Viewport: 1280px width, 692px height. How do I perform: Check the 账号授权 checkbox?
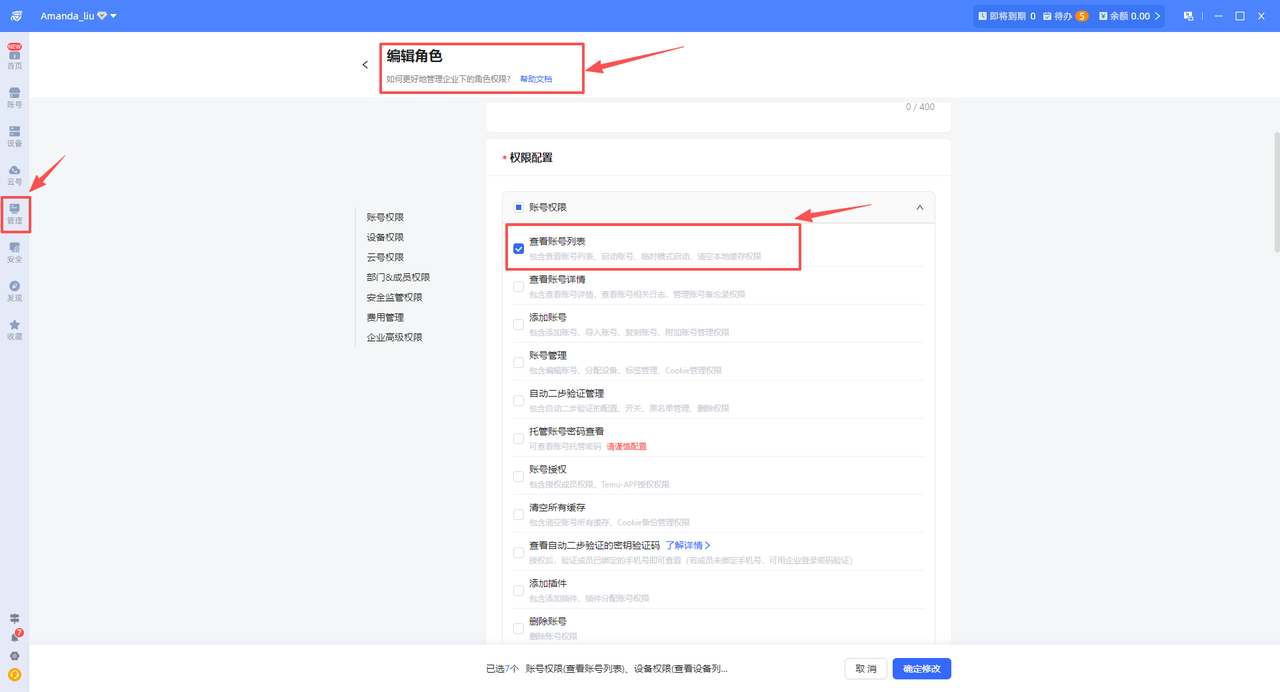(519, 477)
